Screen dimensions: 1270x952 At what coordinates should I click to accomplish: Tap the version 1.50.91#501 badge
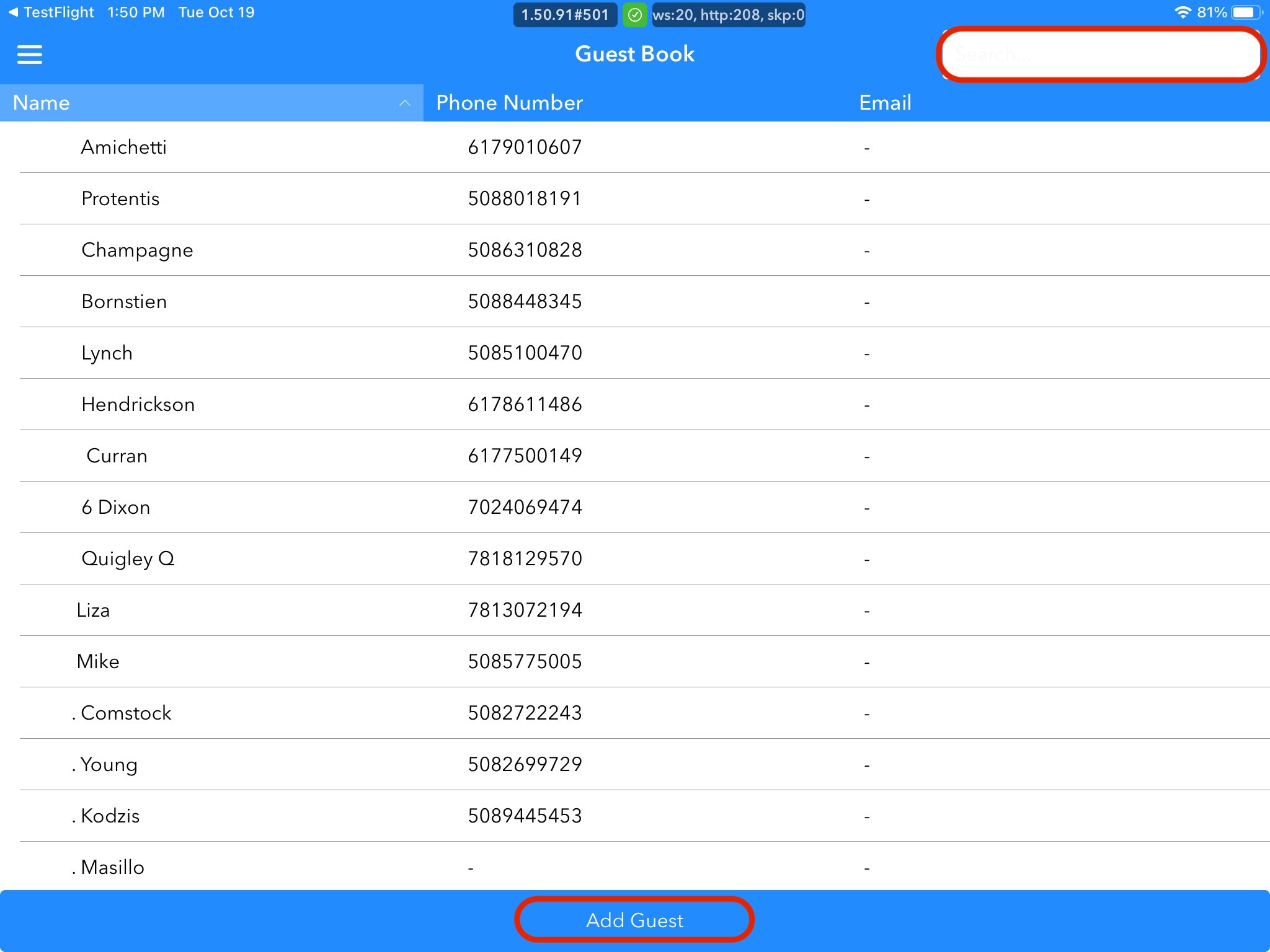(564, 15)
